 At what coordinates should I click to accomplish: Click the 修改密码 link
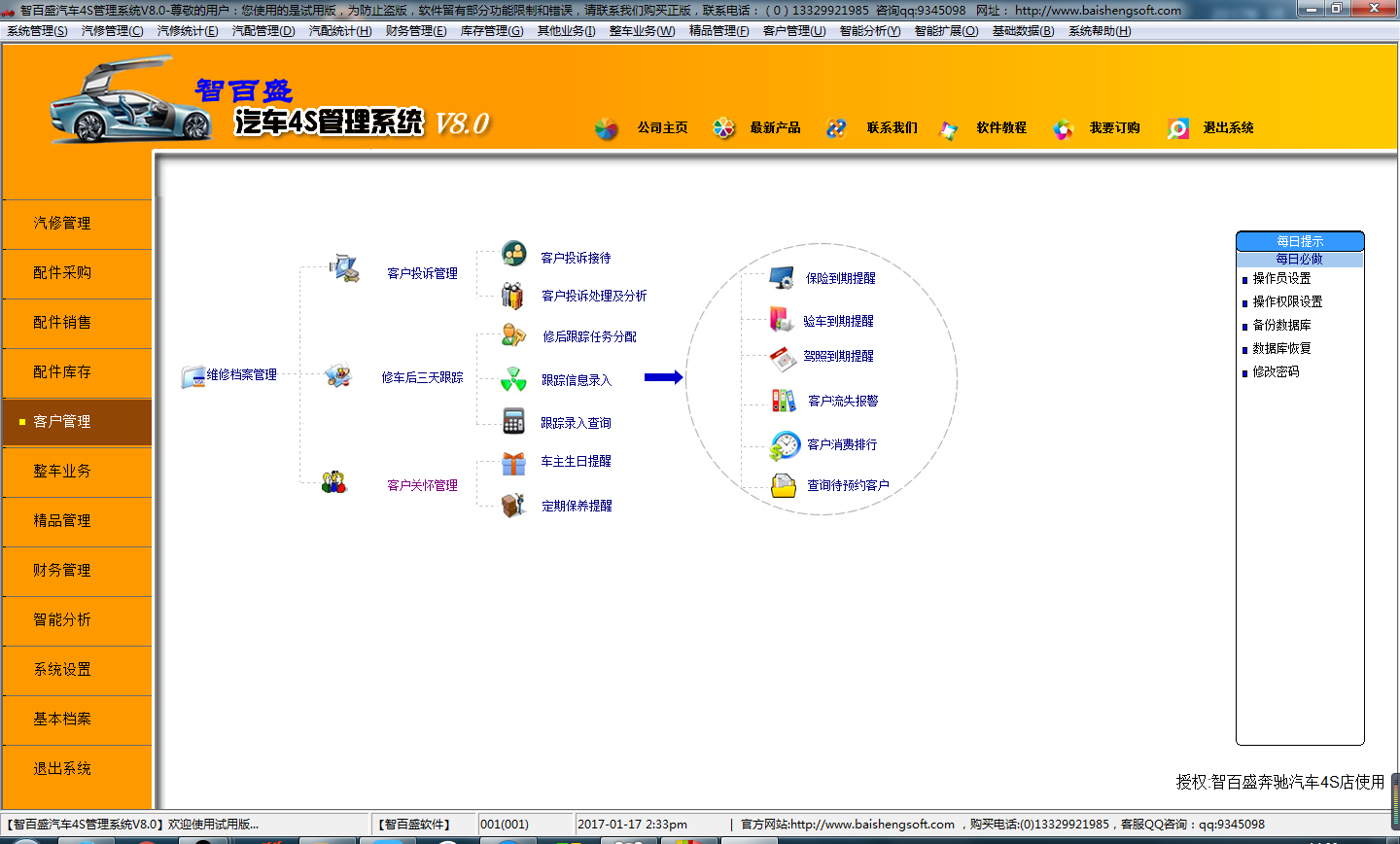1276,372
